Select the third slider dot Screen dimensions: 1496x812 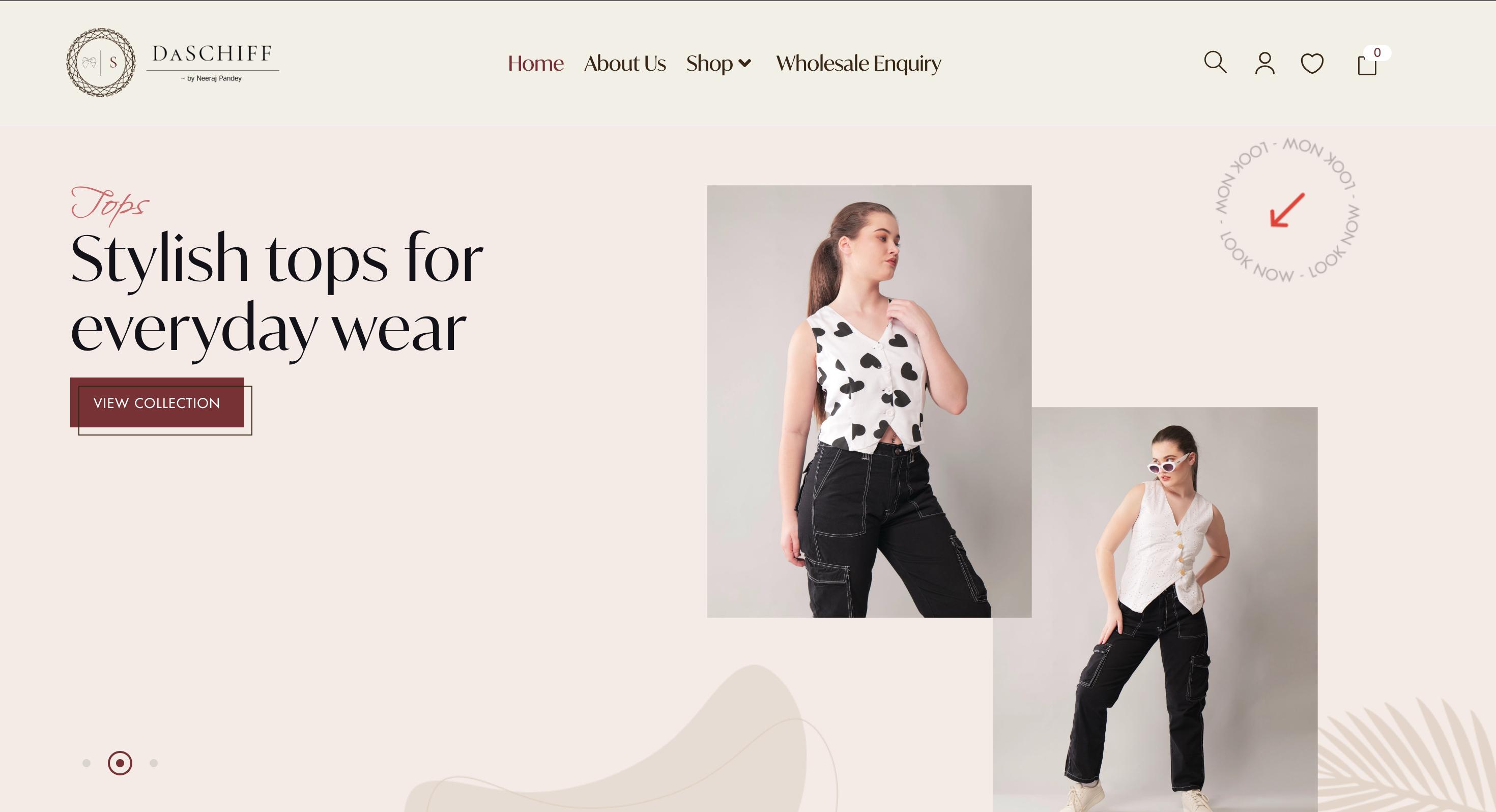[x=153, y=763]
